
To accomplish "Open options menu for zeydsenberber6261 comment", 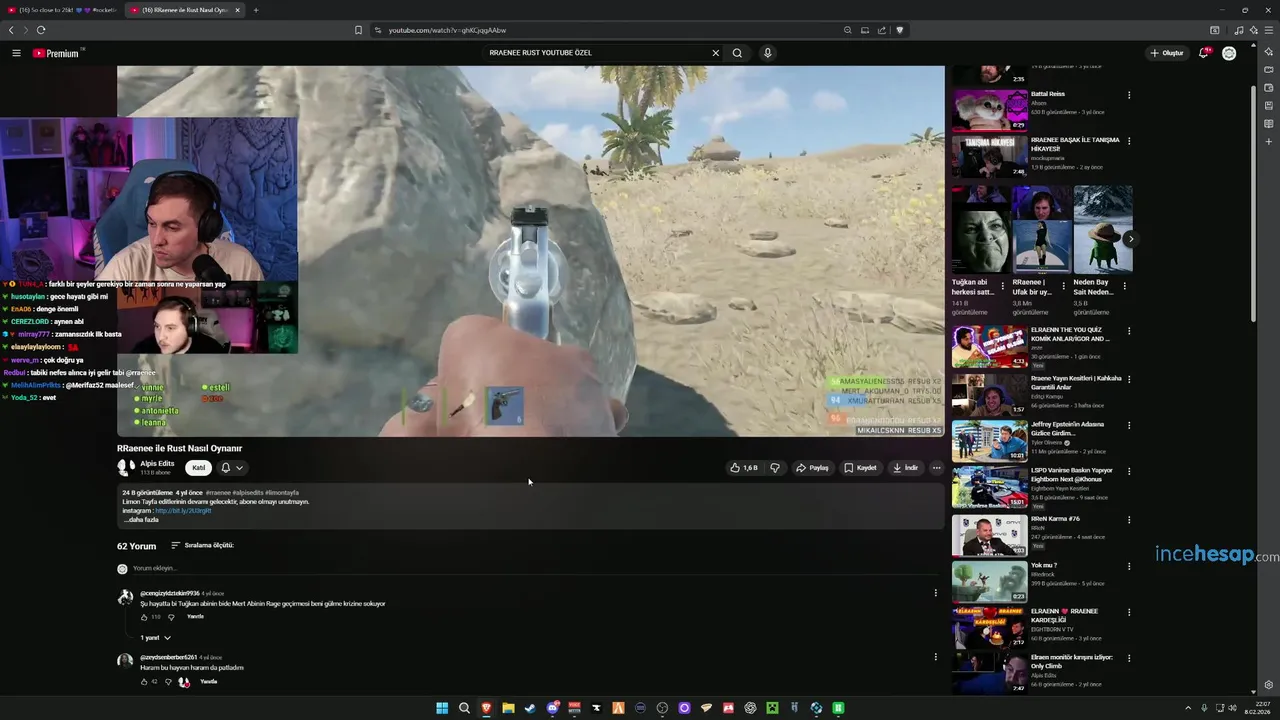I will [936, 657].
